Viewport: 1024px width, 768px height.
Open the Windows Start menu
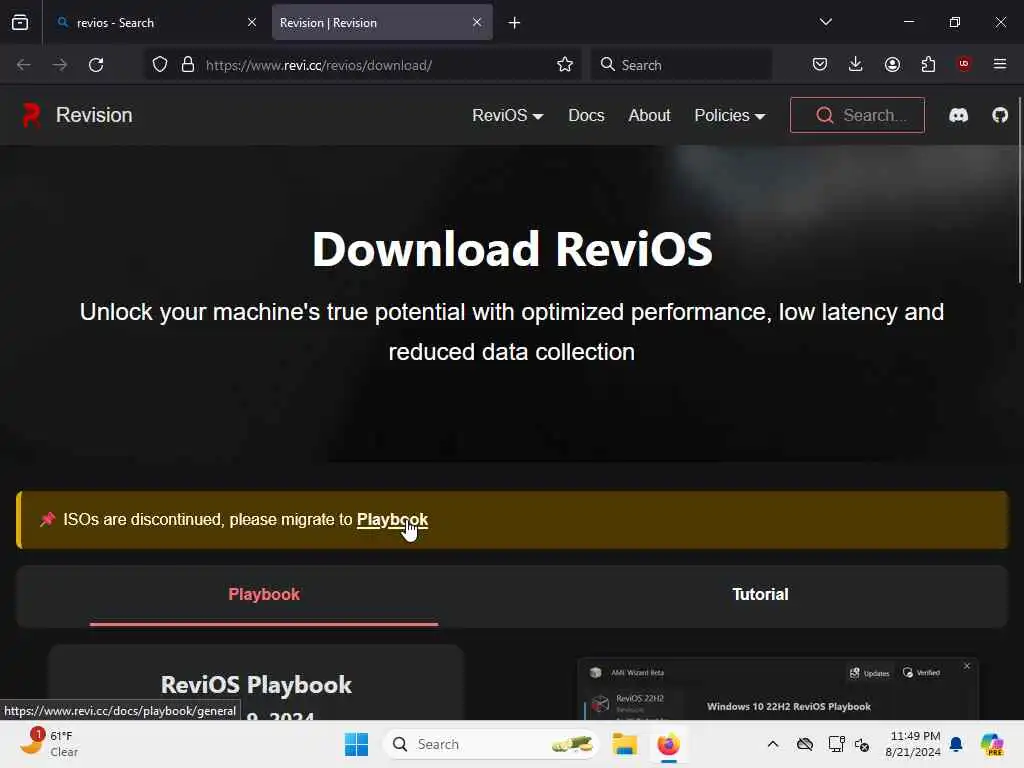point(356,744)
